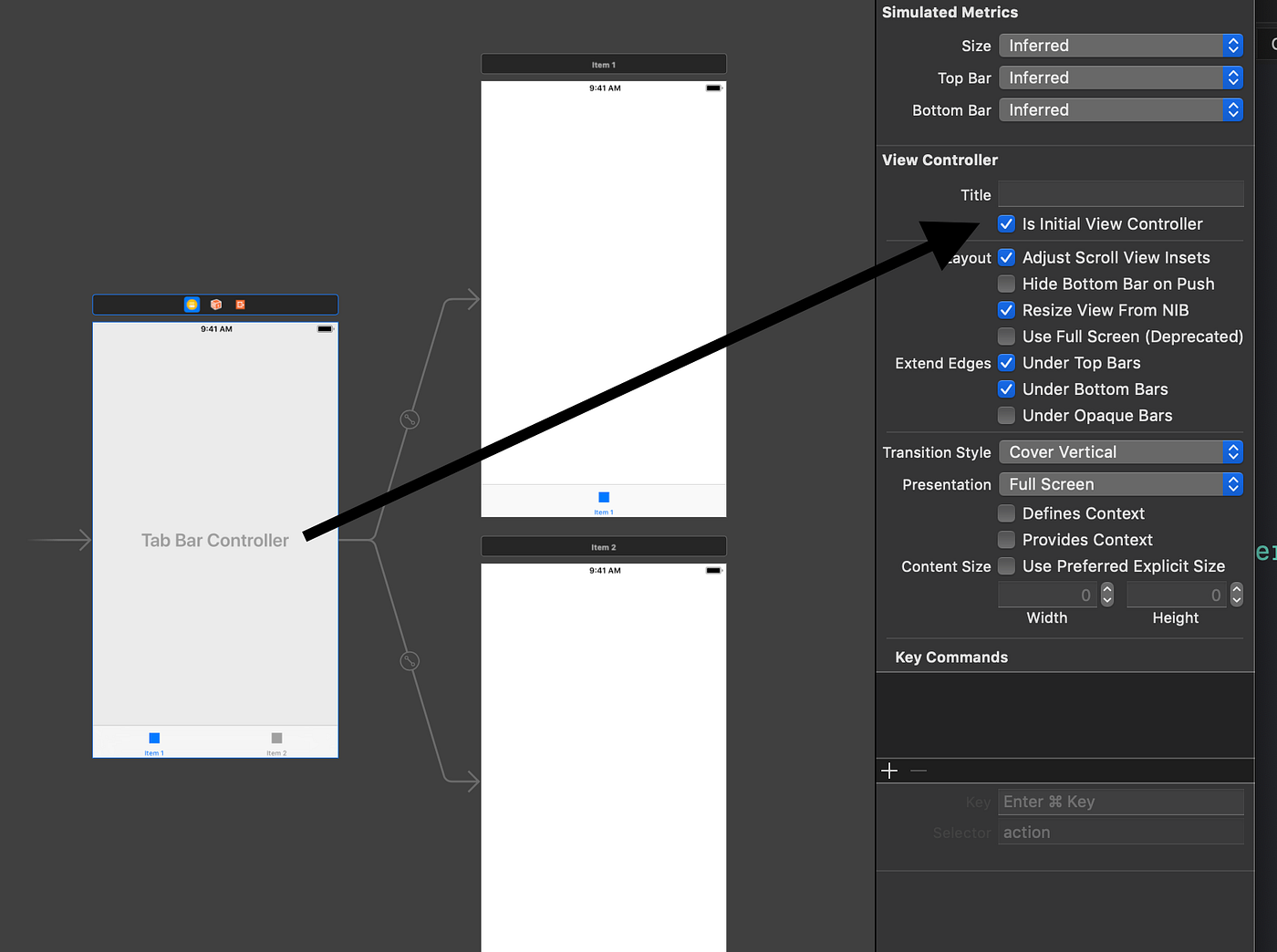The width and height of the screenshot is (1277, 952).
Task: Select the First Responder cube icon
Action: point(215,304)
